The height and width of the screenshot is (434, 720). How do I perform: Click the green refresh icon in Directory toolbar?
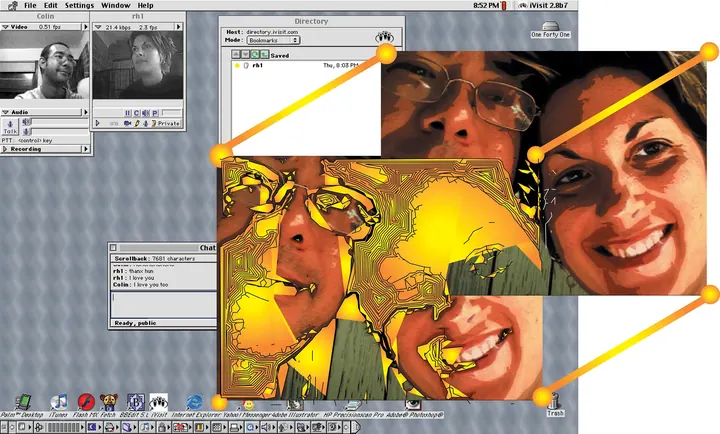(x=255, y=55)
